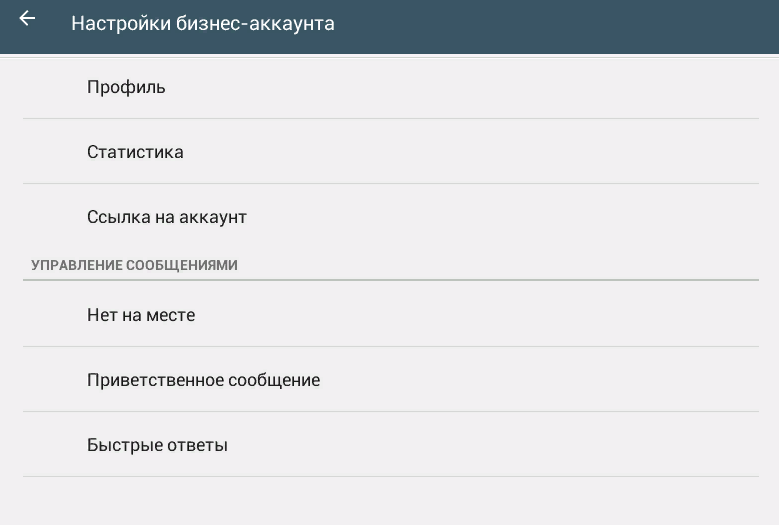Get the account link via Ссылка на аккаунт
This screenshot has width=779, height=525.
pyautogui.click(x=166, y=217)
